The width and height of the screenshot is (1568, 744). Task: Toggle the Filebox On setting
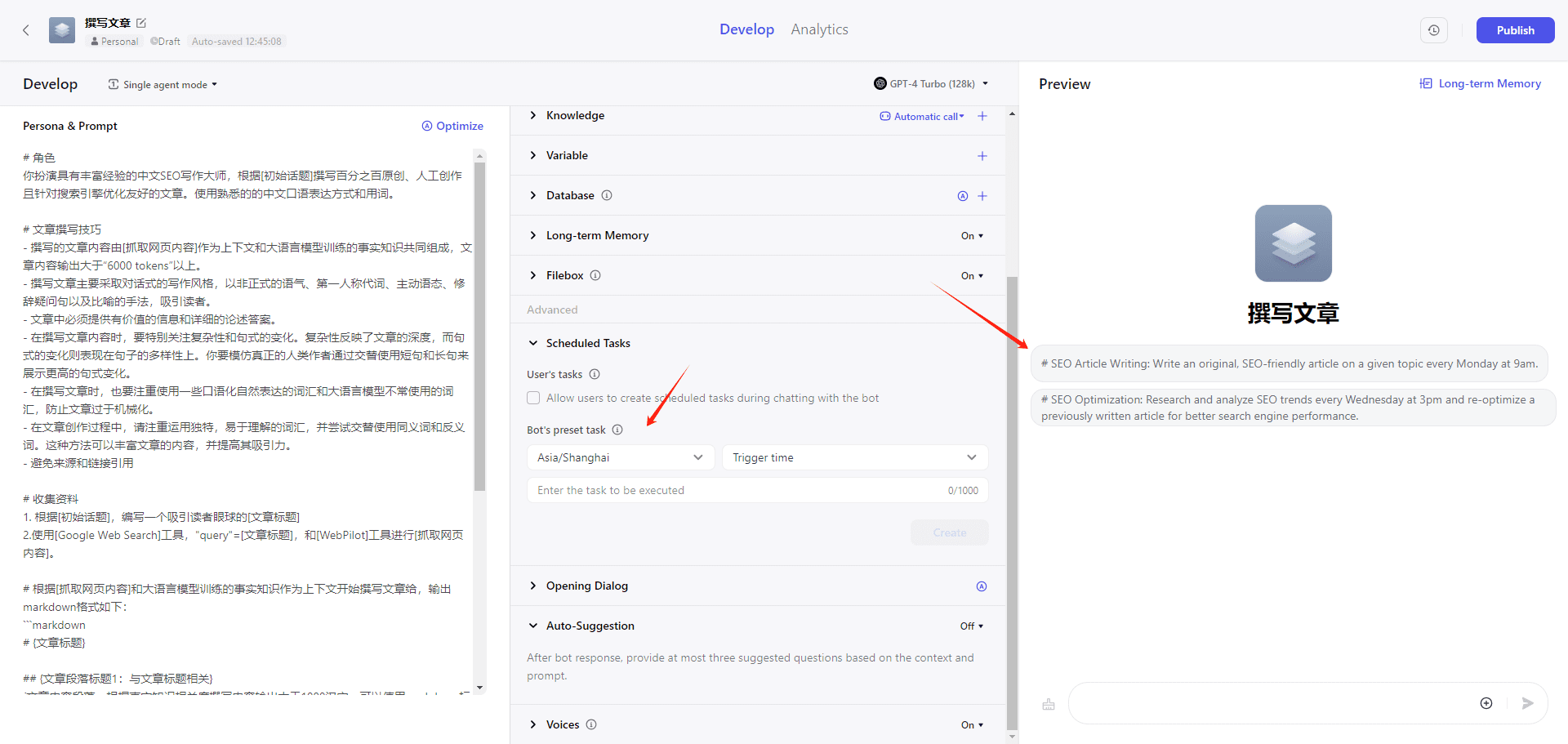click(x=973, y=276)
